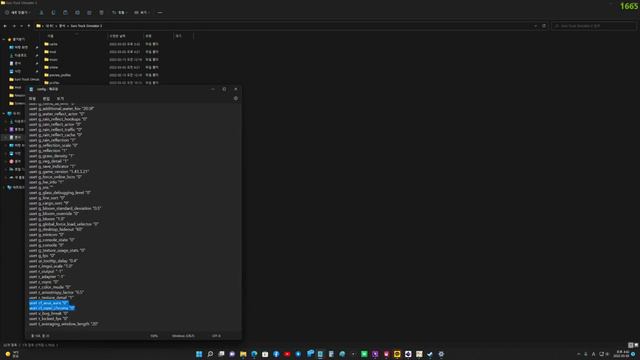The width and height of the screenshot is (640, 360).
Task: Expand the Network tree node in sidebar
Action: pyautogui.click(x=4, y=187)
